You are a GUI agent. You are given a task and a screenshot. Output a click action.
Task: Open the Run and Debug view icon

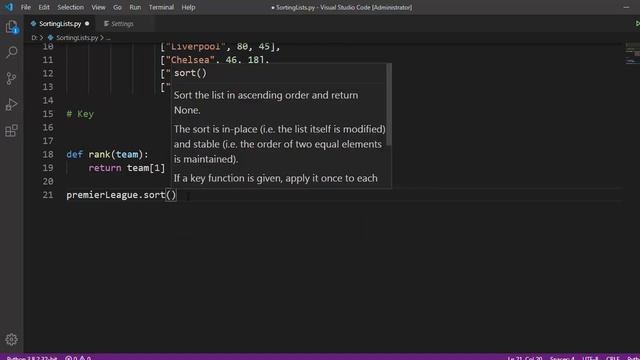point(11,104)
